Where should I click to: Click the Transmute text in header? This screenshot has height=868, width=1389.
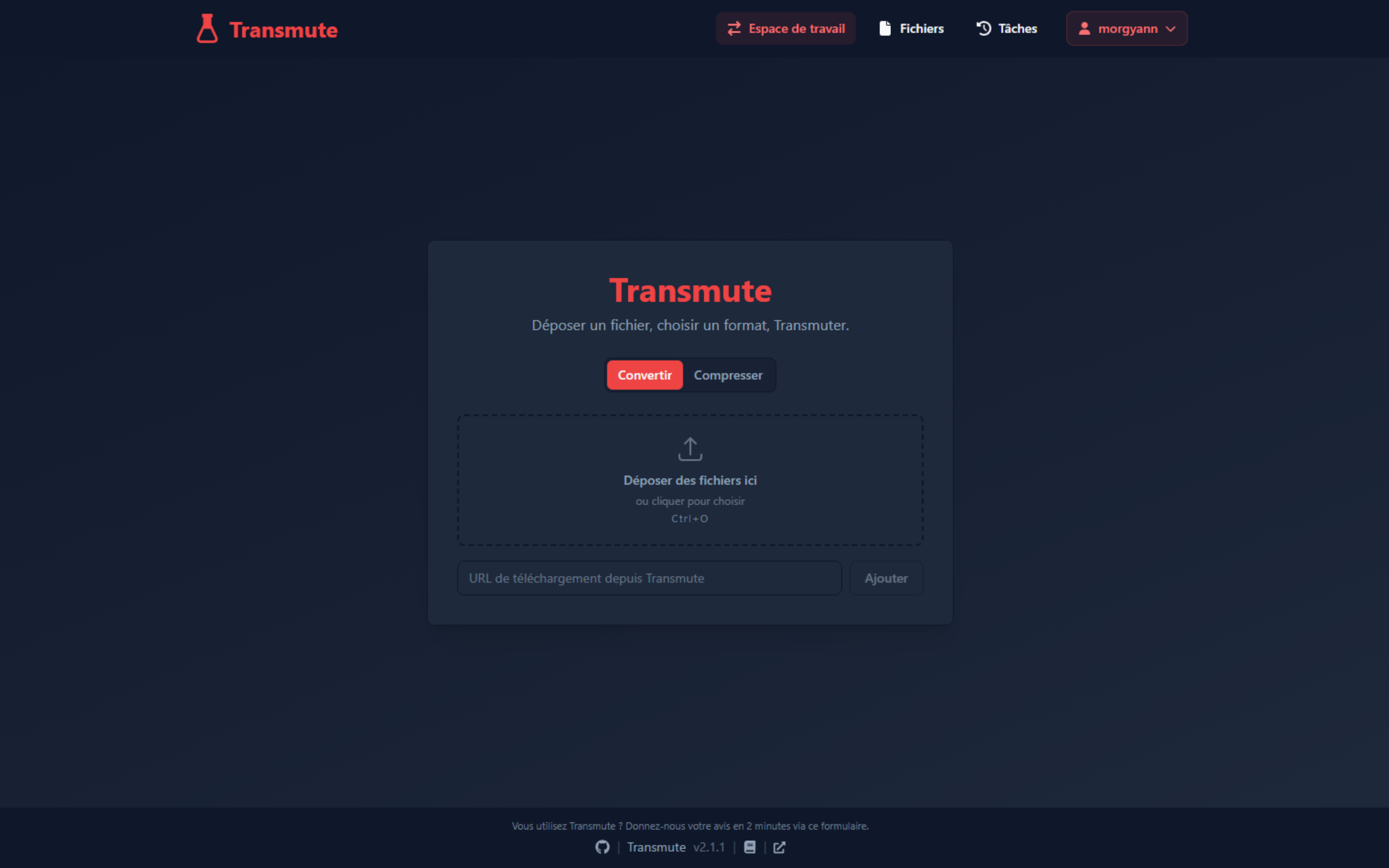tap(284, 30)
